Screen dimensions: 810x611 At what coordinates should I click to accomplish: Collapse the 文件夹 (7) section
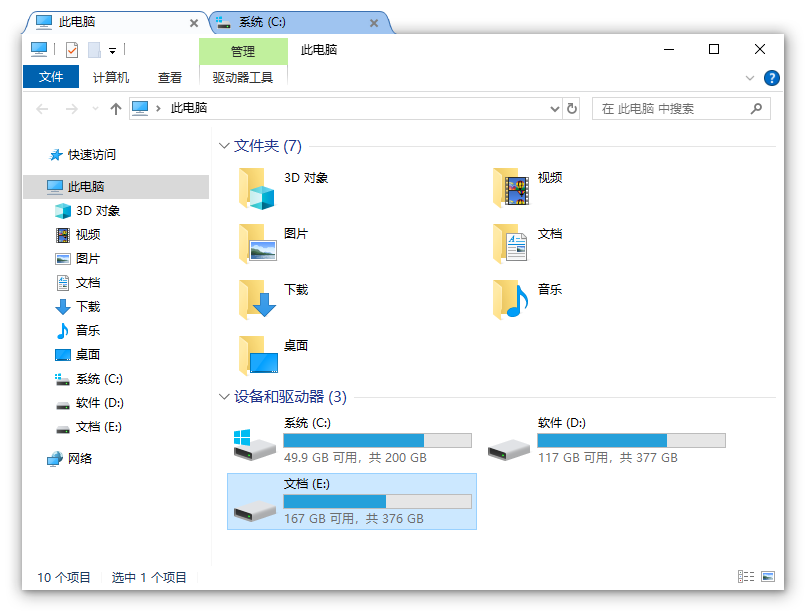[224, 144]
